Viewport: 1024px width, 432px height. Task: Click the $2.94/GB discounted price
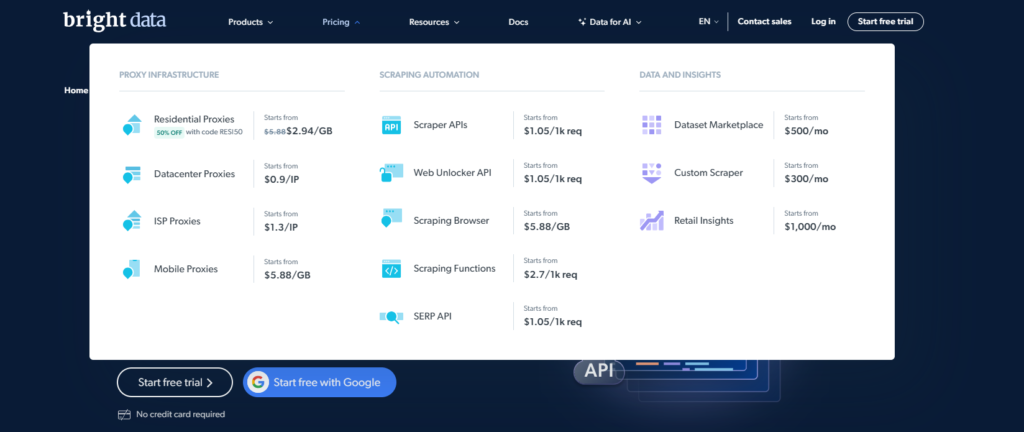pos(309,131)
